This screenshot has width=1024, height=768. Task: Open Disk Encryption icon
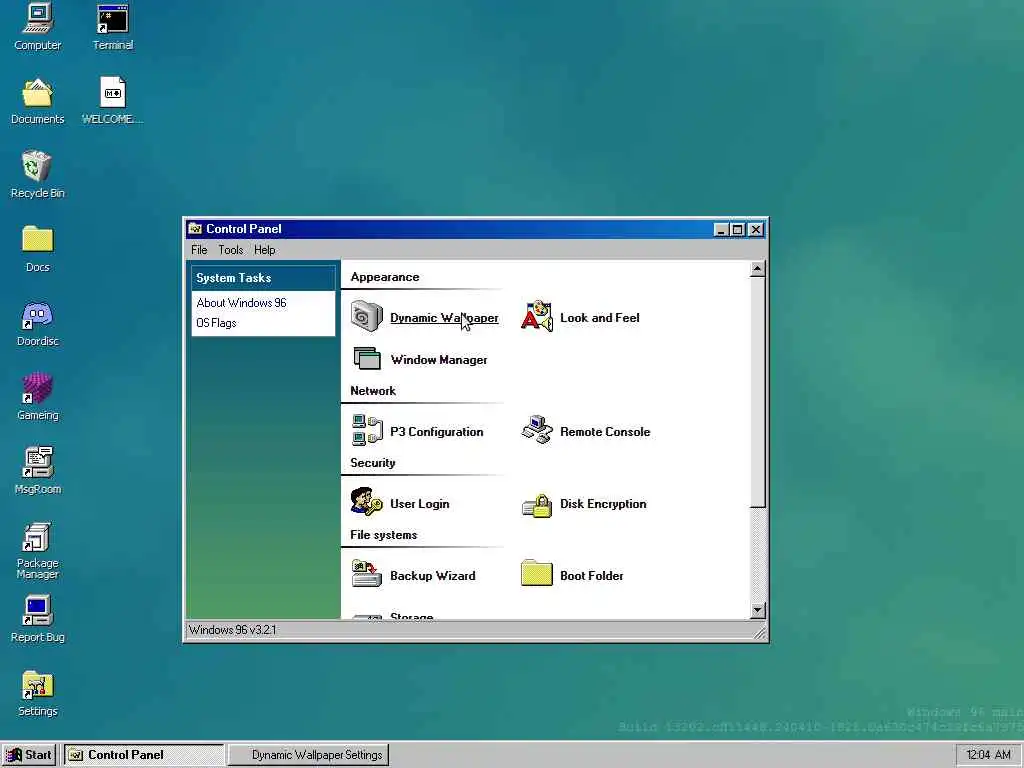click(537, 505)
